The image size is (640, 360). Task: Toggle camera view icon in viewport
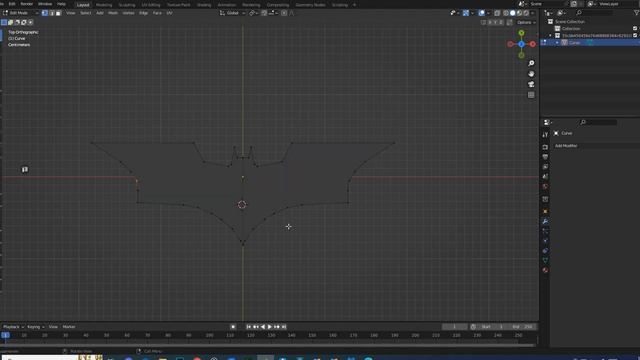pos(531,84)
